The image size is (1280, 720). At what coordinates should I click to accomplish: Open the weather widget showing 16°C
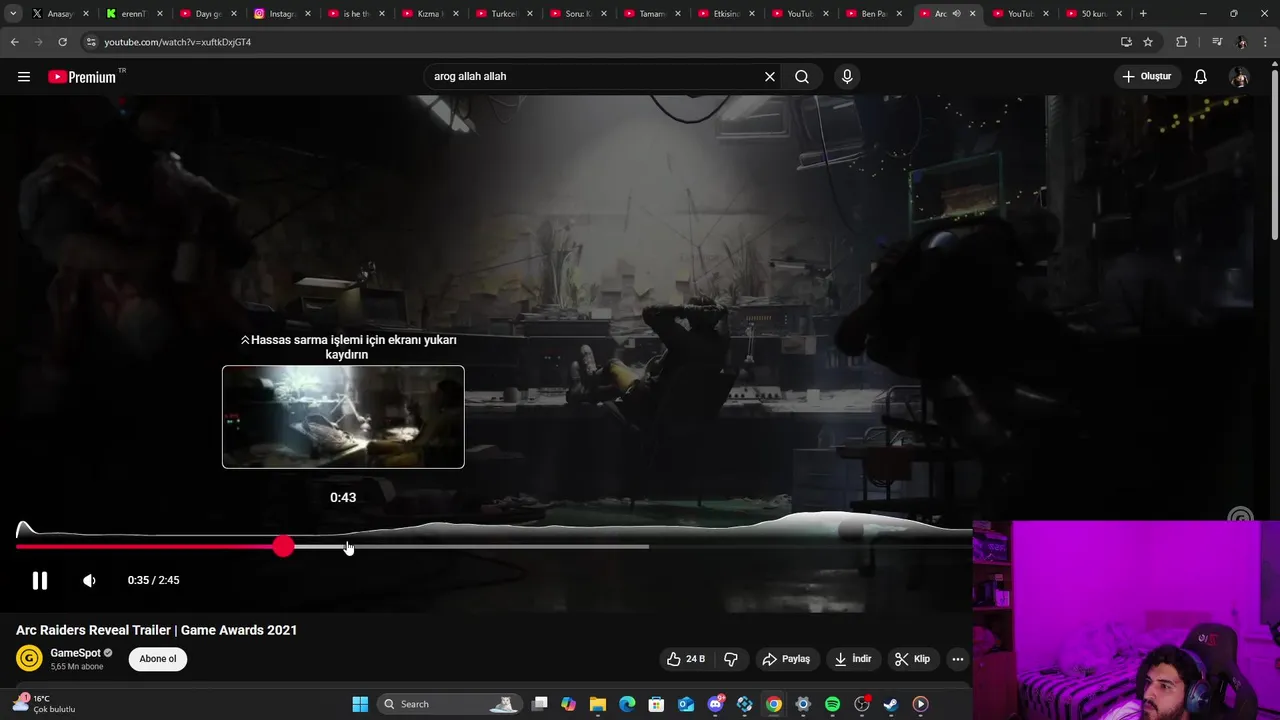tap(44, 704)
